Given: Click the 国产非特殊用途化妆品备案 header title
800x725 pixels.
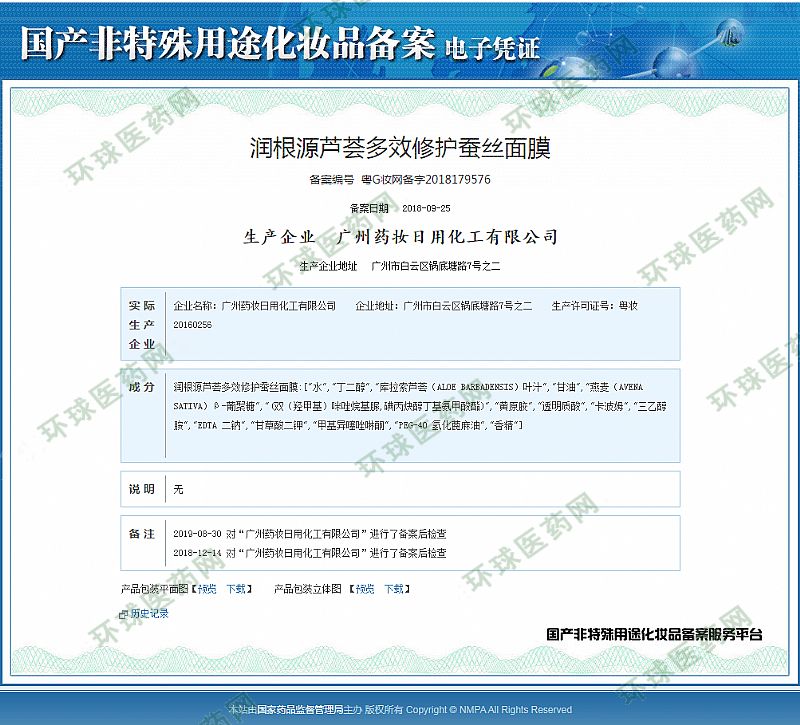Looking at the screenshot, I should click(x=227, y=44).
